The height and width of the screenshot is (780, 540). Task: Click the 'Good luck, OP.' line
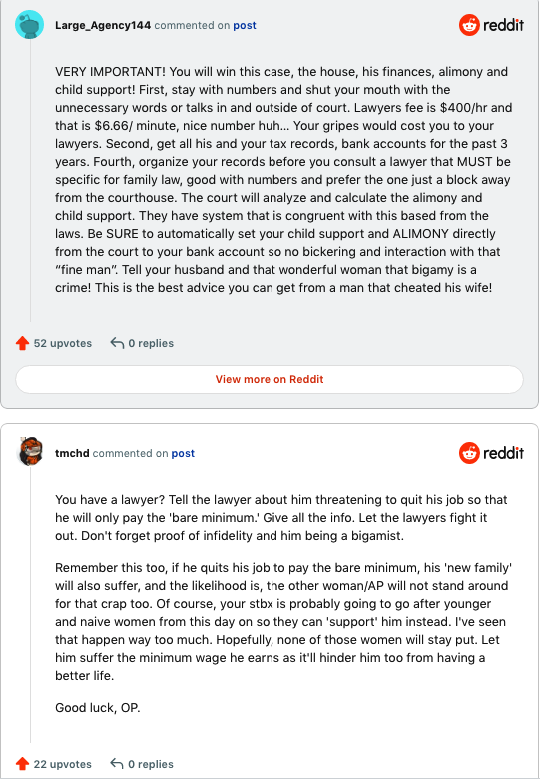pyautogui.click(x=98, y=708)
